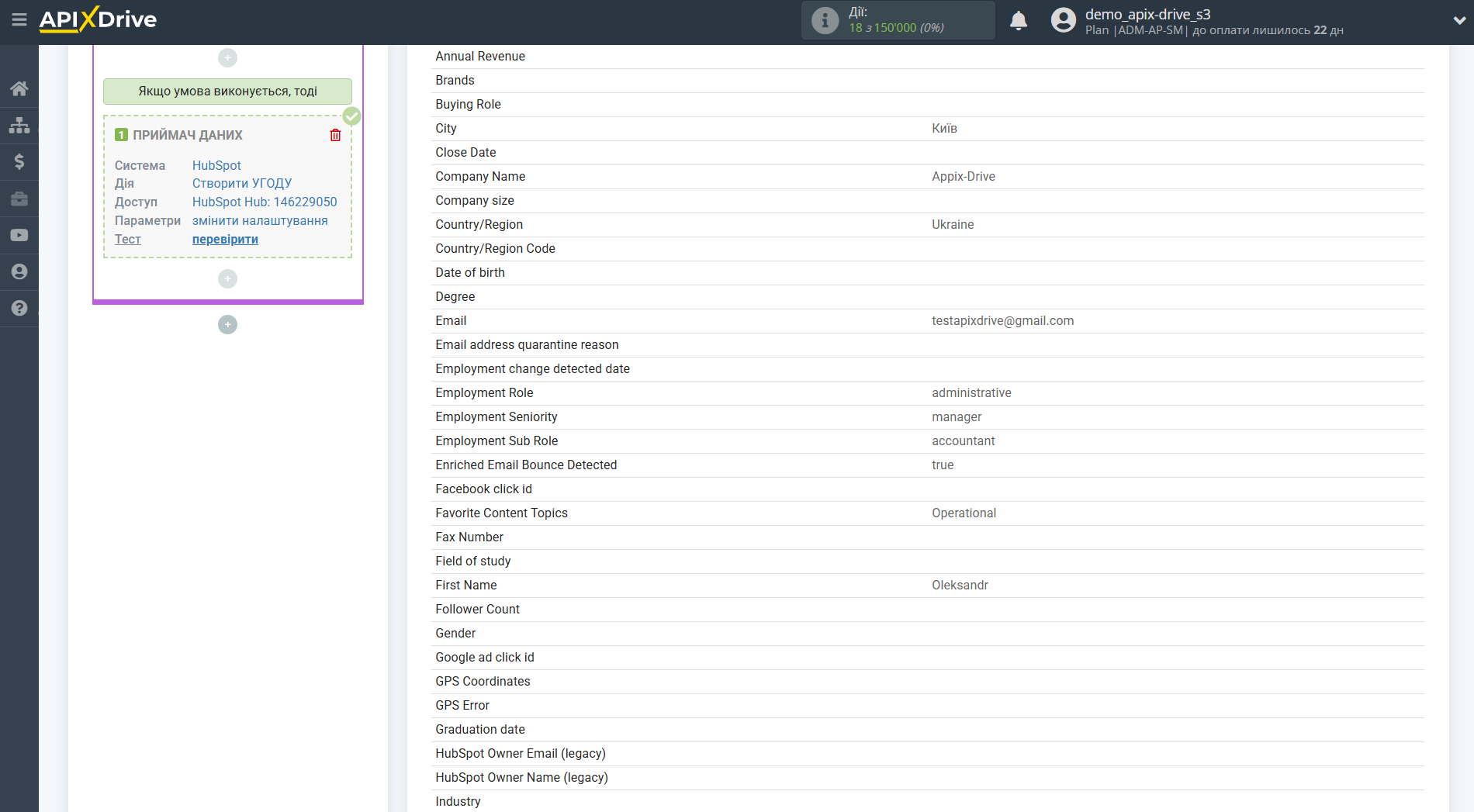Delete the data receiver block with the trash icon
Image resolution: width=1474 pixels, height=812 pixels.
click(x=335, y=135)
